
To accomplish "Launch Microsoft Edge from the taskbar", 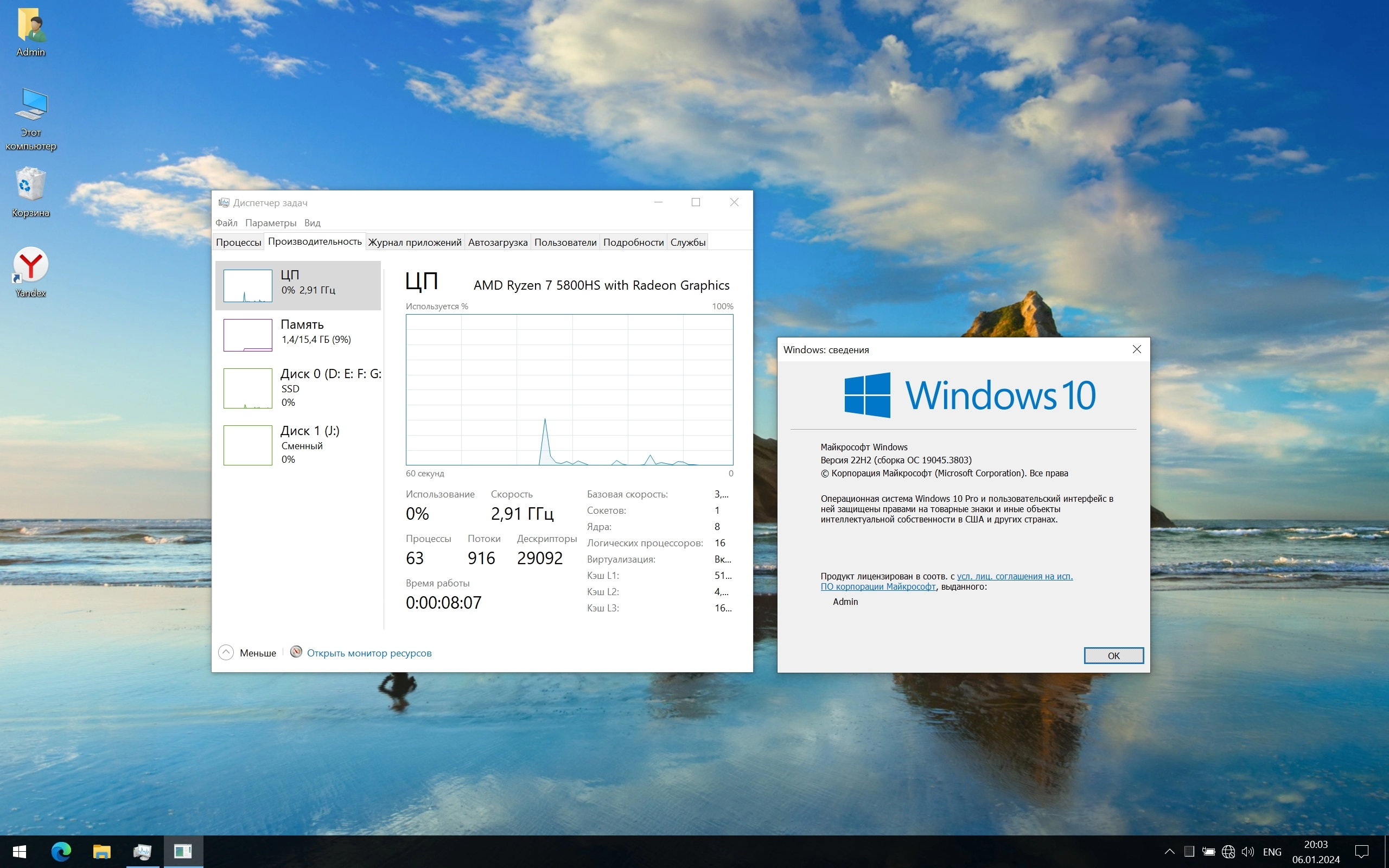I will pyautogui.click(x=61, y=851).
